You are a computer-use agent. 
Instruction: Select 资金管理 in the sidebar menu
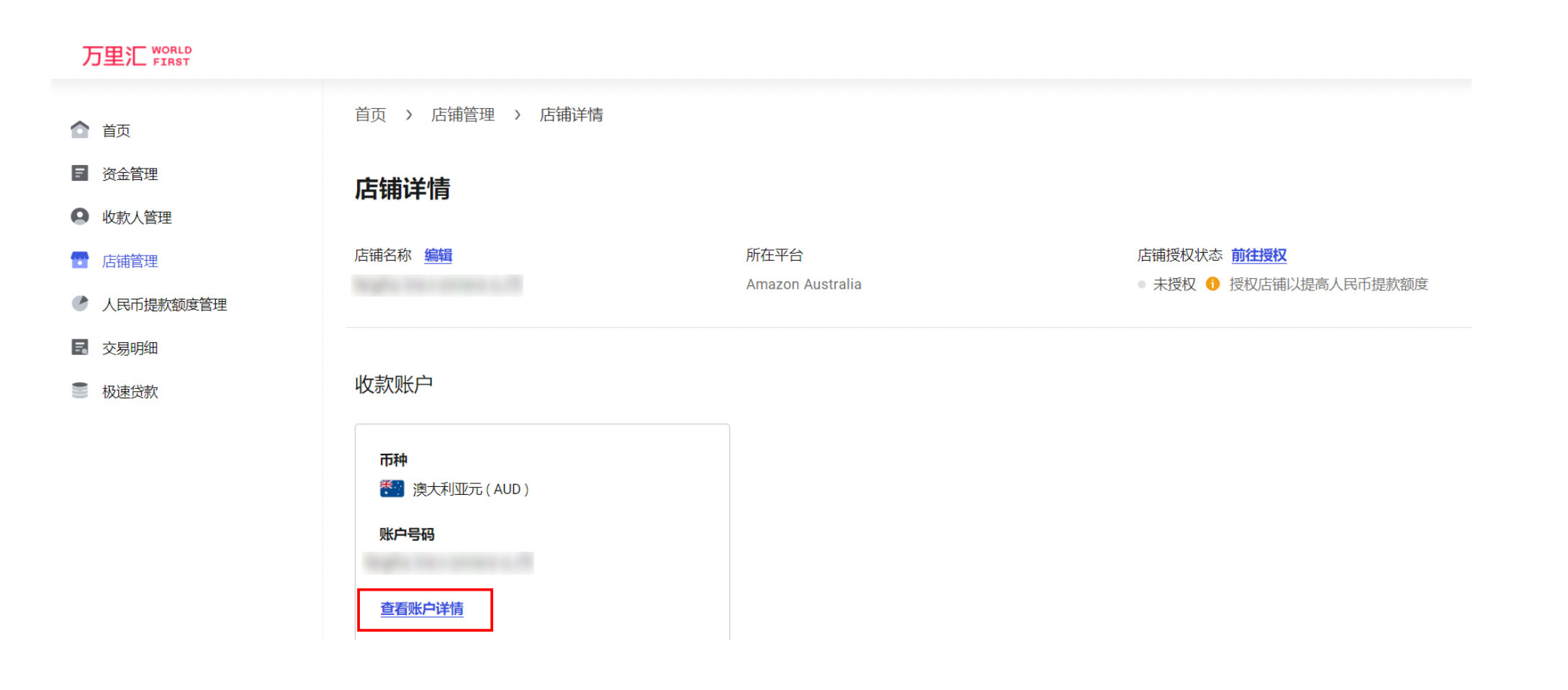[130, 173]
